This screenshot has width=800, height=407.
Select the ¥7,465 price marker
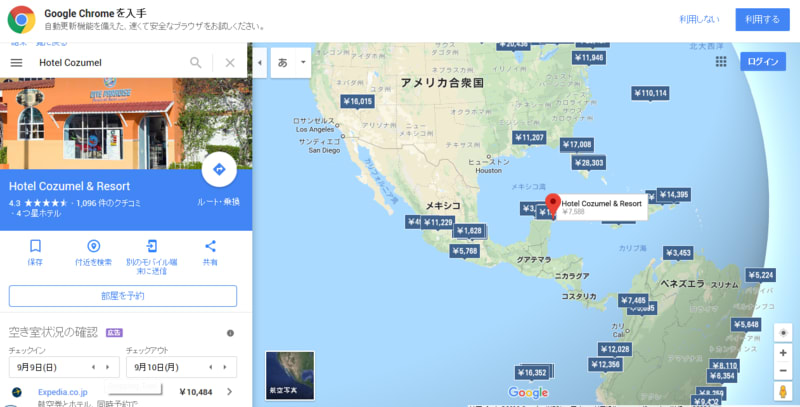[634, 301]
